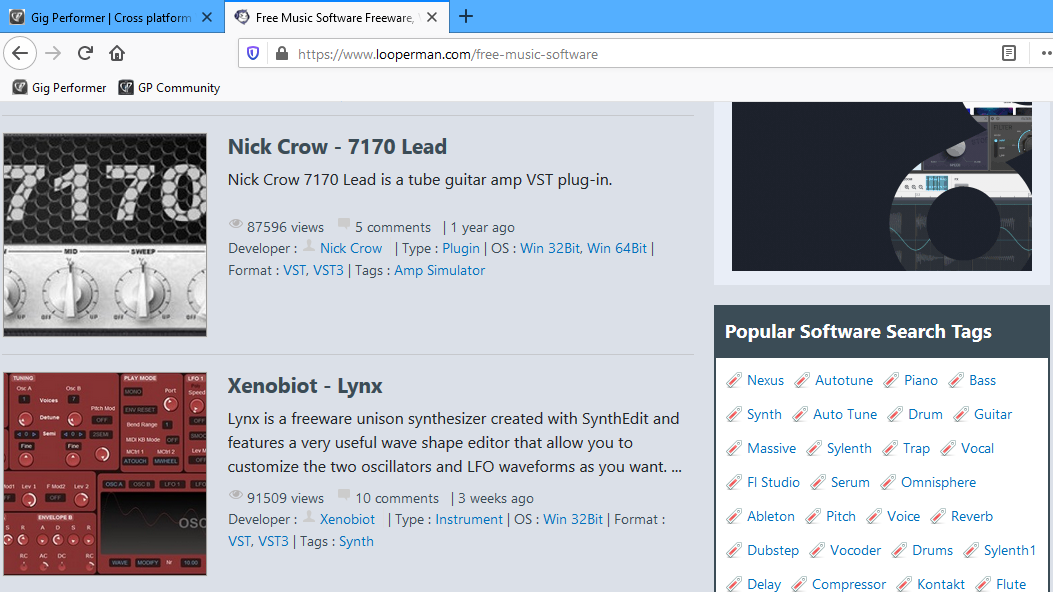Choose the Pitch search tag
Screen dimensions: 1053x592
click(x=841, y=517)
